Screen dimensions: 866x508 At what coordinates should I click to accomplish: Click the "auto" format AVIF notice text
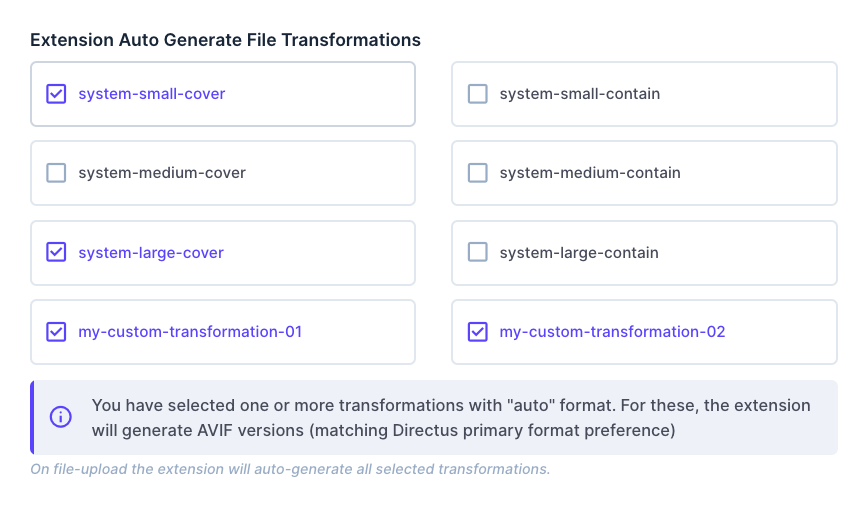[x=450, y=418]
